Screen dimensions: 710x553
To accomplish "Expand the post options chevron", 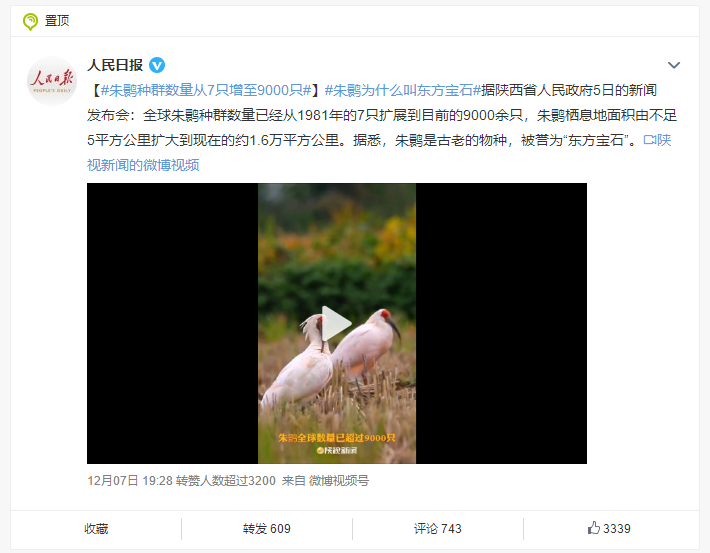I will click(x=674, y=65).
